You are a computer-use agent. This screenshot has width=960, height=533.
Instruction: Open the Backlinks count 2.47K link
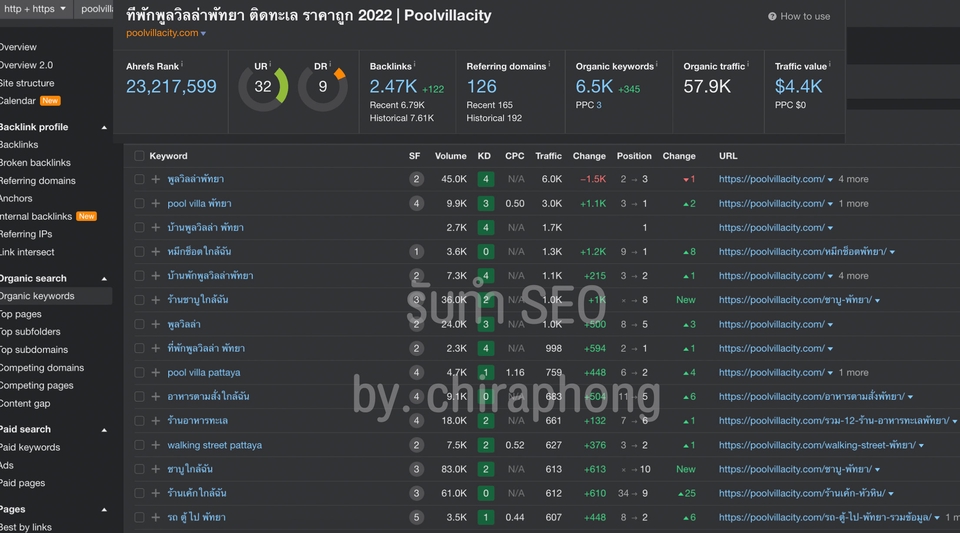pos(393,86)
